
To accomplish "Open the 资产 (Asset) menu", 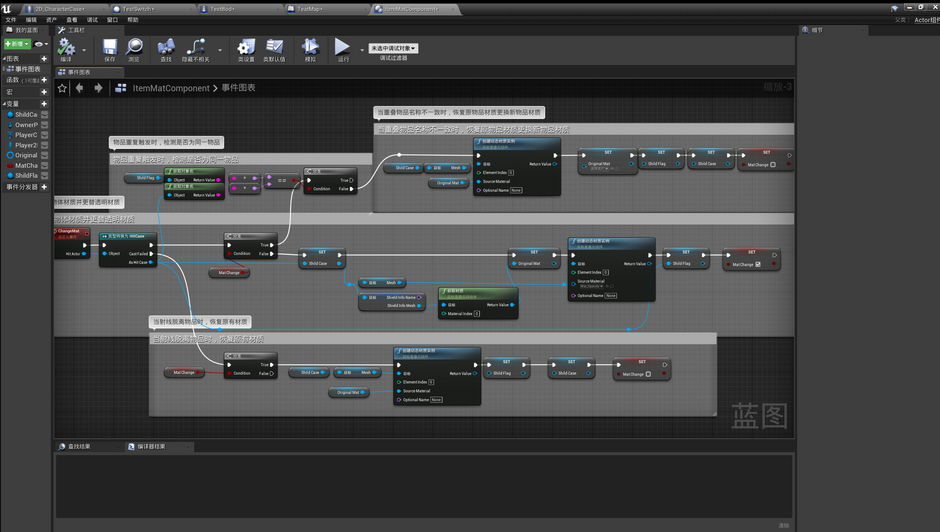I will tap(52, 20).
